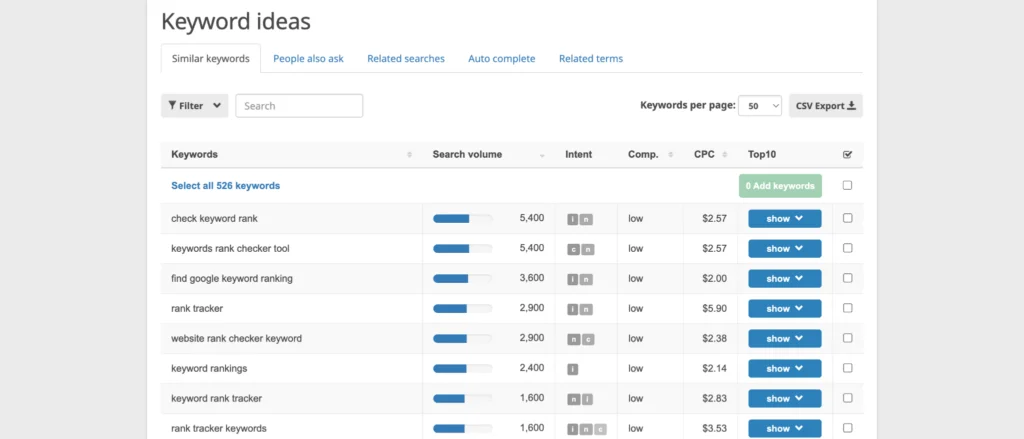Click intent badges for rank tracker keywords

pyautogui.click(x=587, y=429)
